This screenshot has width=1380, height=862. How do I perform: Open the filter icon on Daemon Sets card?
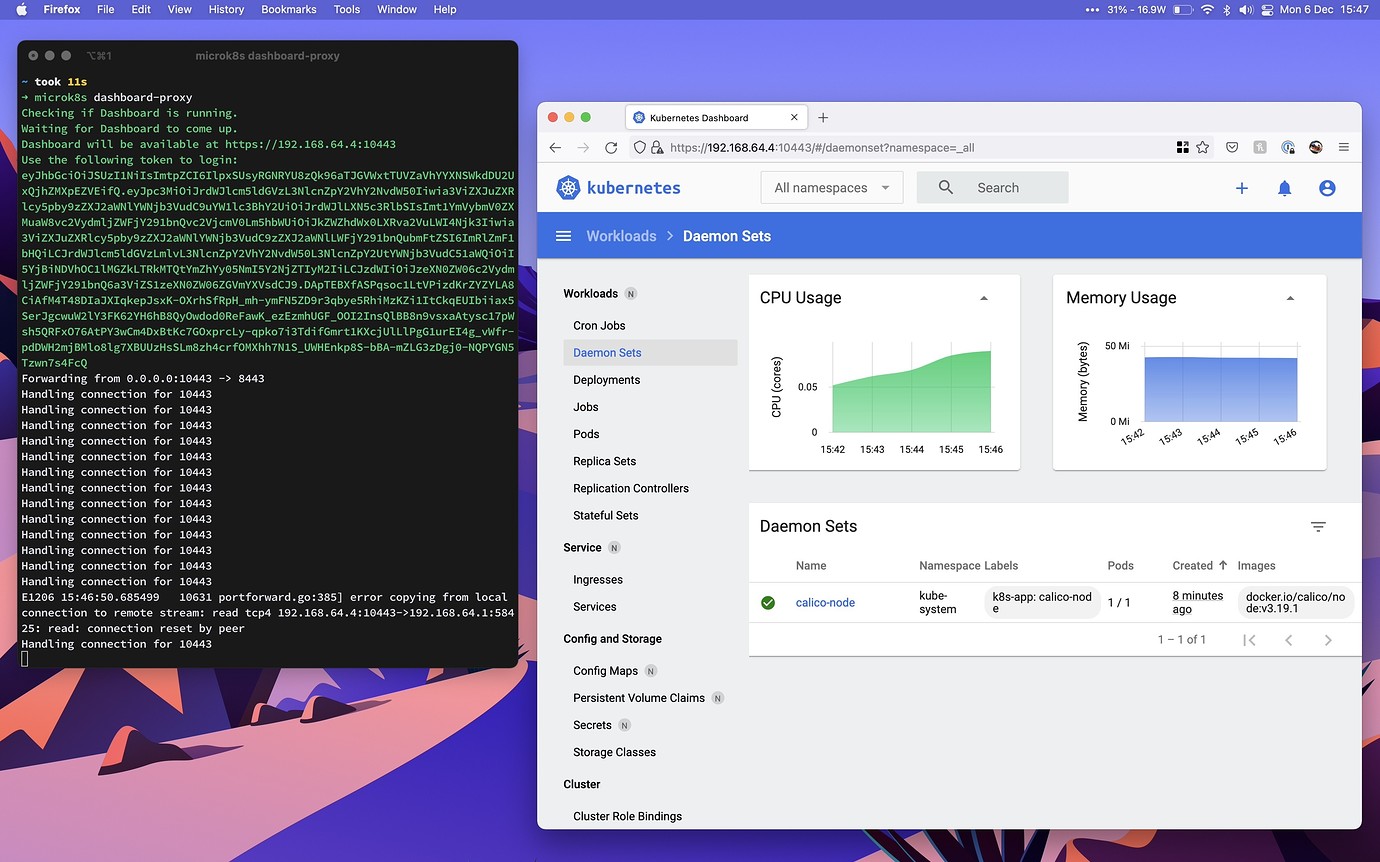[x=1318, y=525]
